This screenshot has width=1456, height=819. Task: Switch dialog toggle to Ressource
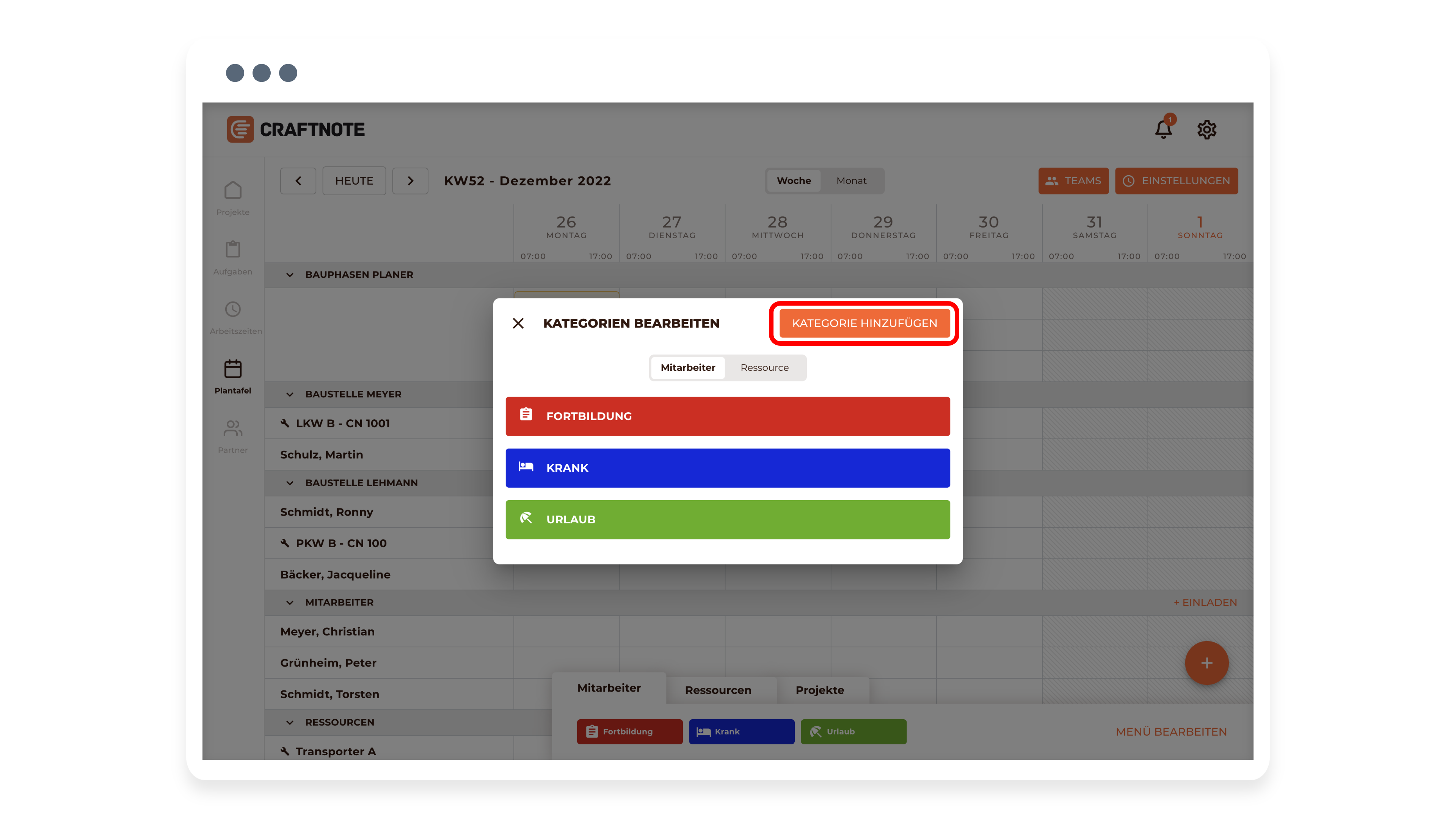coord(764,367)
